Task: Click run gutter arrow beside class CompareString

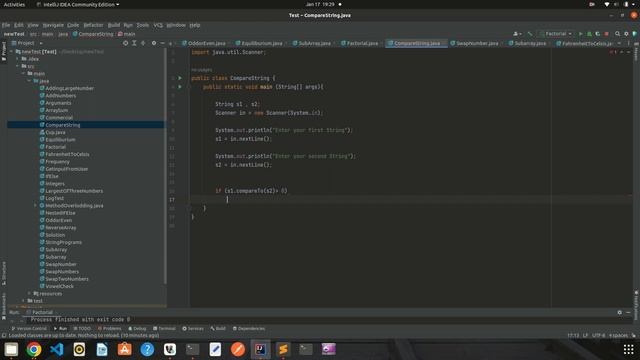Action: 180,78
